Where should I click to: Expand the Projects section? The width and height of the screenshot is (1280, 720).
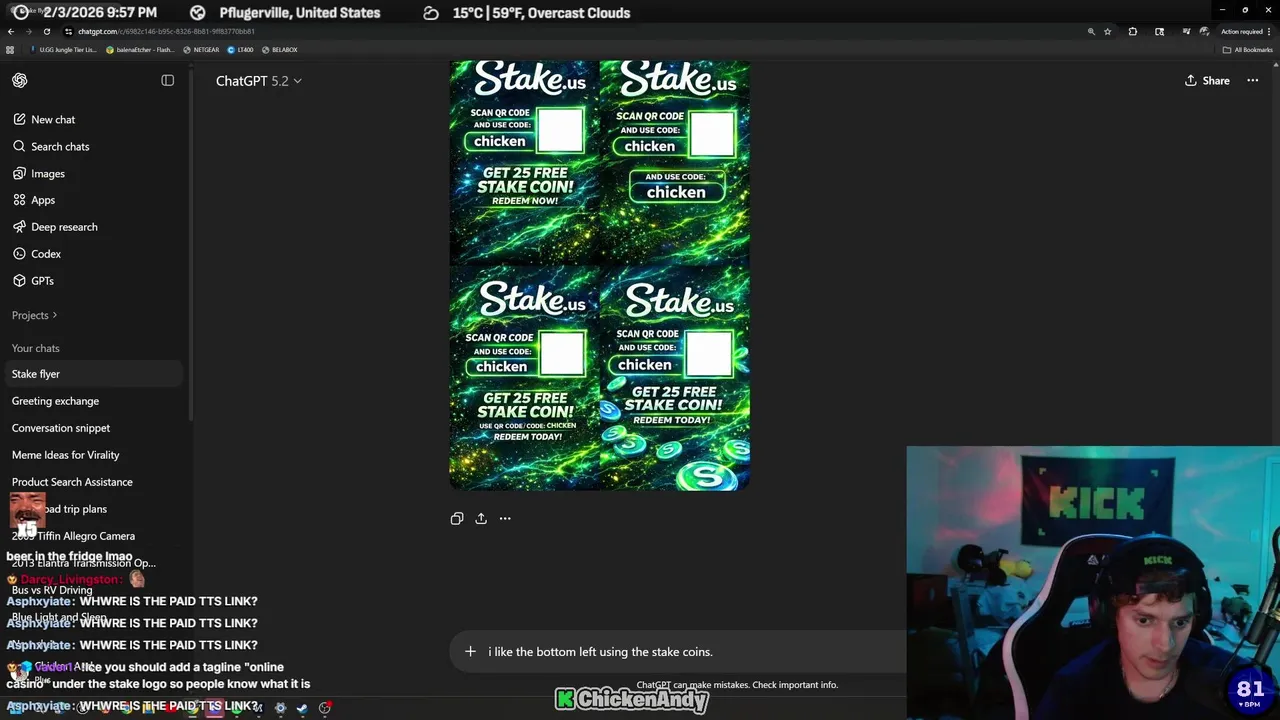pyautogui.click(x=34, y=315)
